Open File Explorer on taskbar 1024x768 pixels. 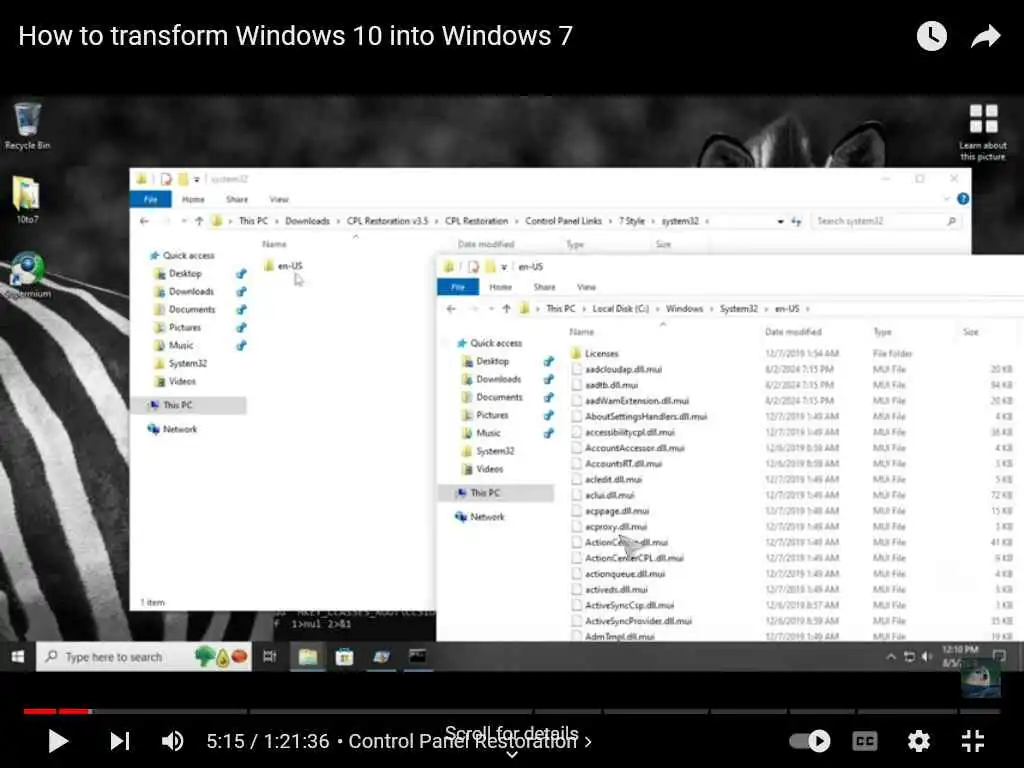[x=308, y=656]
